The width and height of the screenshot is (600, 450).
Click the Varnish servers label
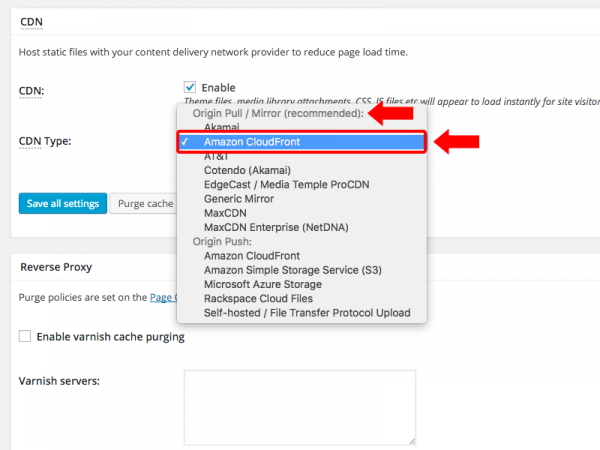tap(59, 381)
